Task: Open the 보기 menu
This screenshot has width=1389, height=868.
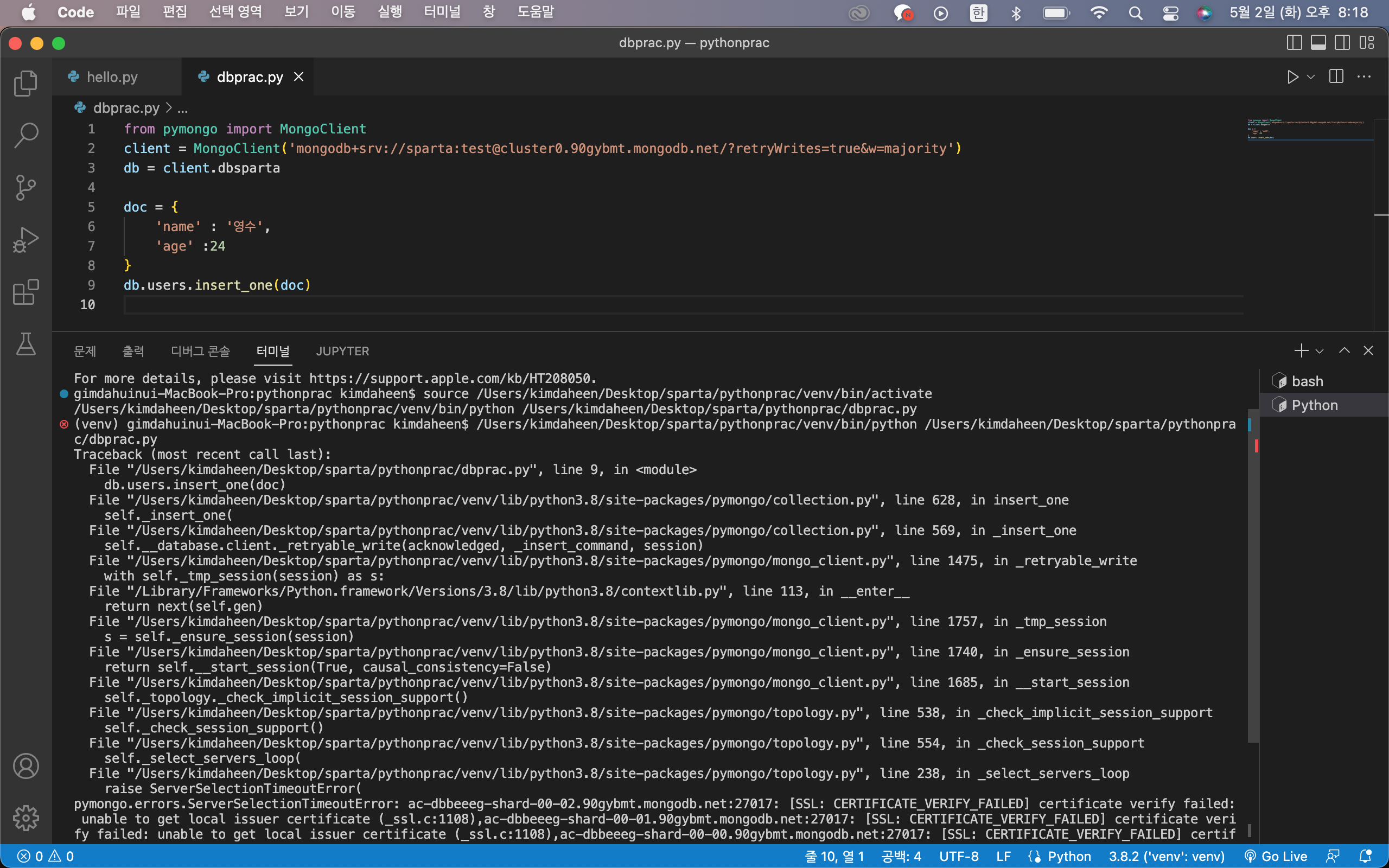Action: [297, 12]
